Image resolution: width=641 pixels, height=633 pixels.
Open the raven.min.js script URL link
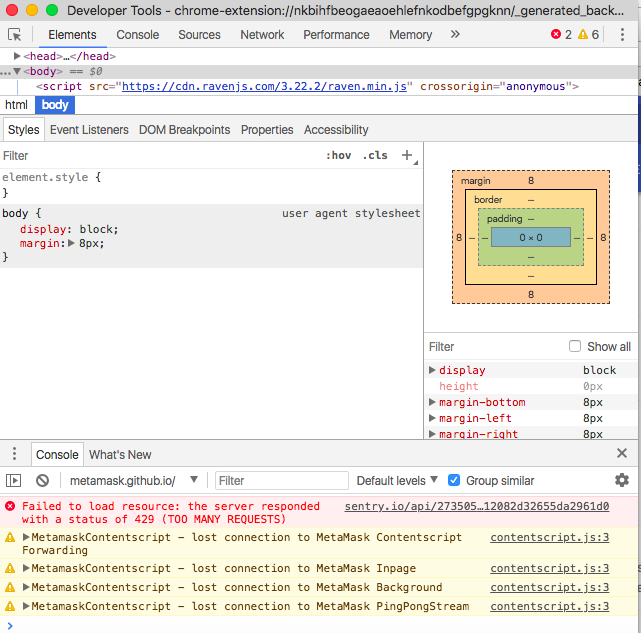coord(264,86)
